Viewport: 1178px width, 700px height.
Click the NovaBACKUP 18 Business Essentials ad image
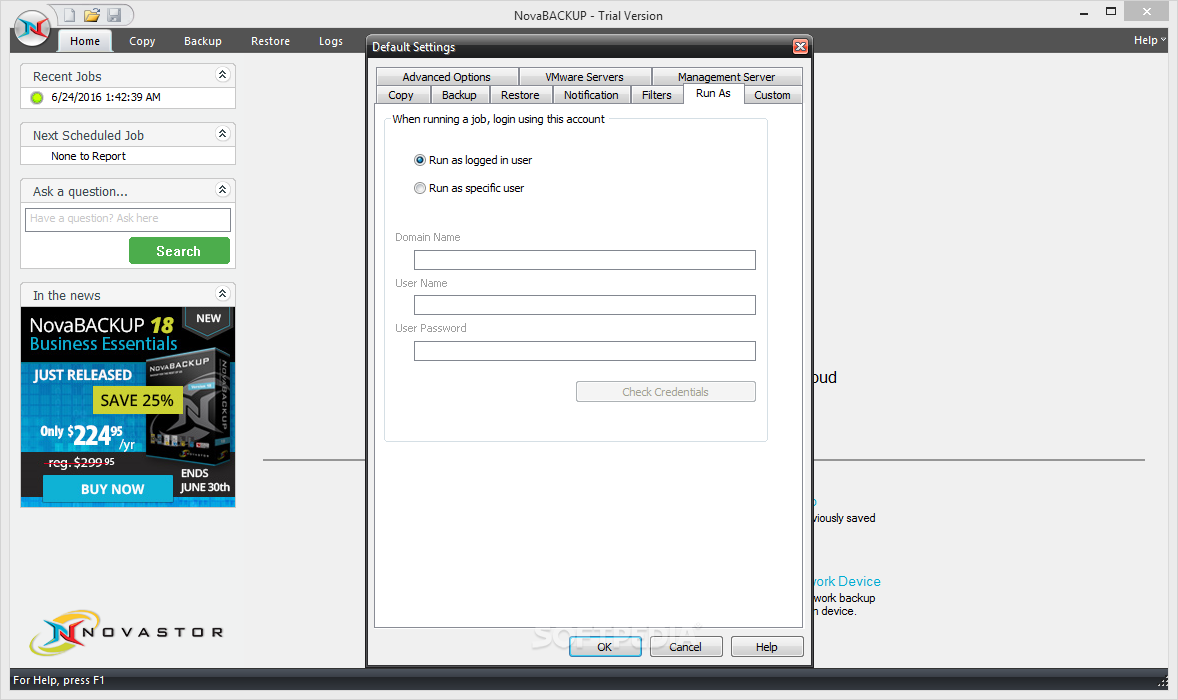click(x=128, y=407)
